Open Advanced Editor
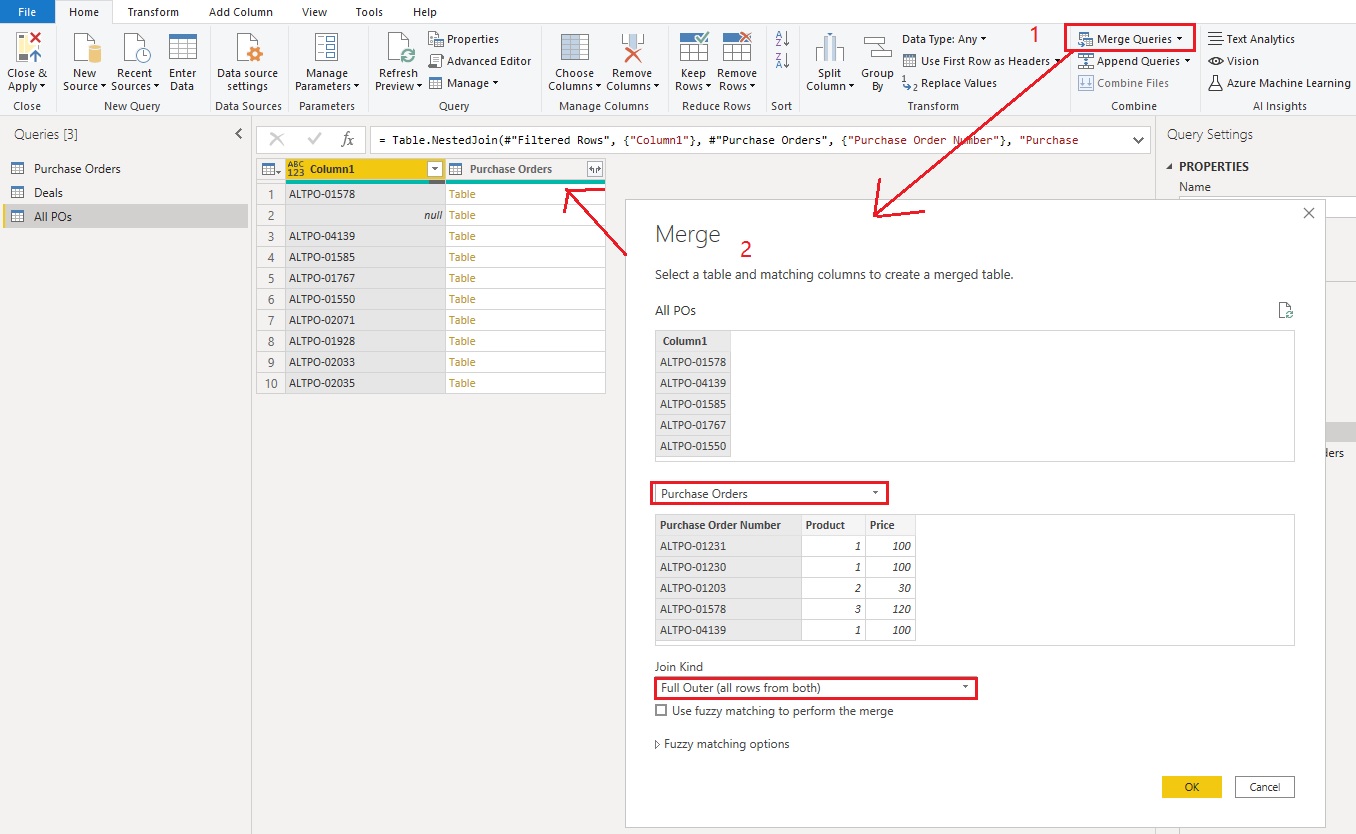The width and height of the screenshot is (1356, 834). point(480,61)
